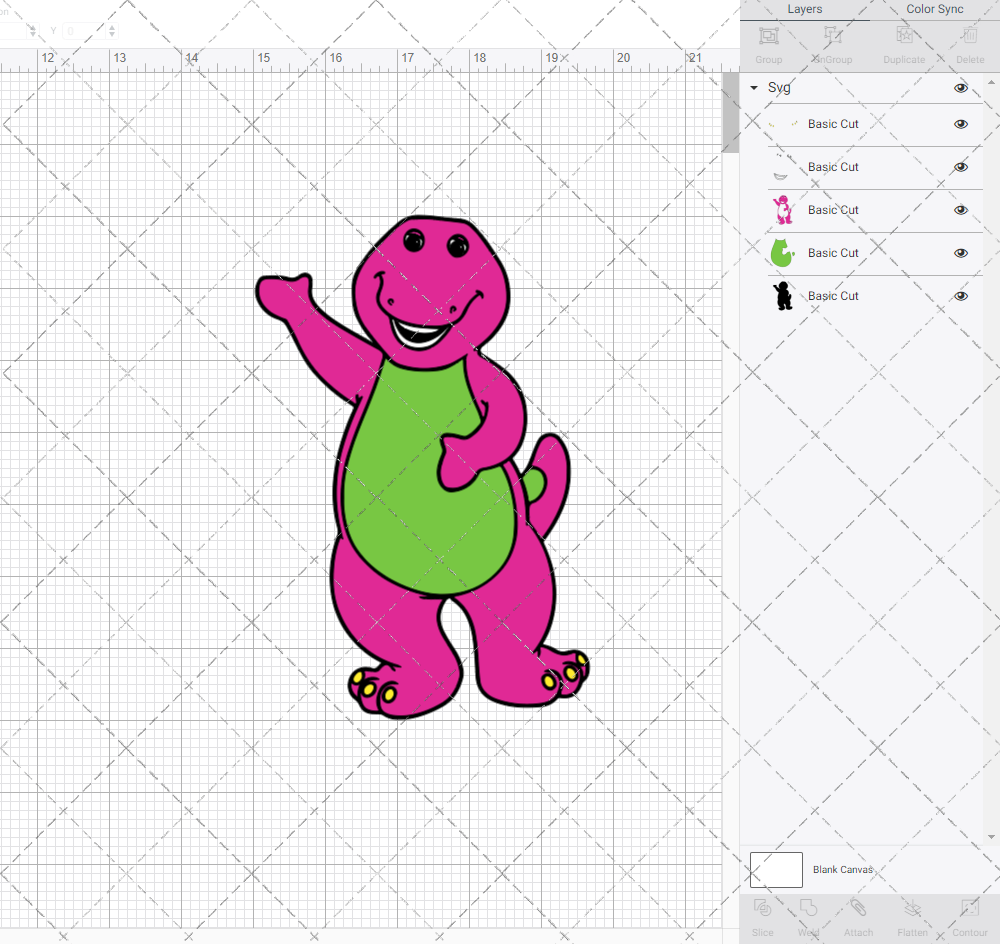Image resolution: width=1000 pixels, height=944 pixels.
Task: Hide the Svg group via its eye icon
Action: (960, 88)
